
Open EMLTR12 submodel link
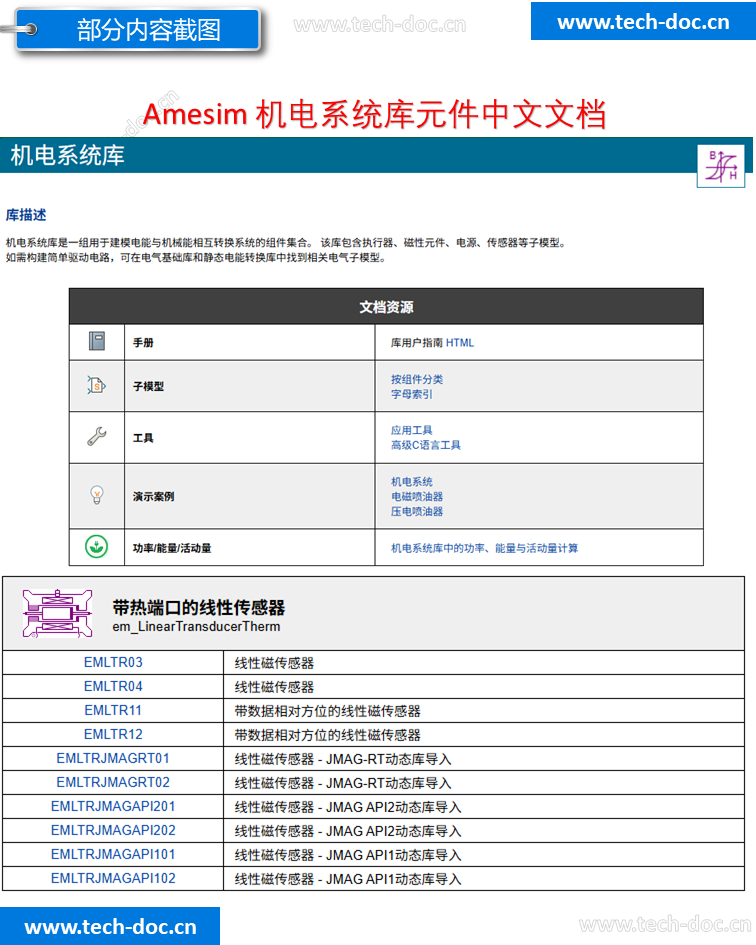pos(113,735)
